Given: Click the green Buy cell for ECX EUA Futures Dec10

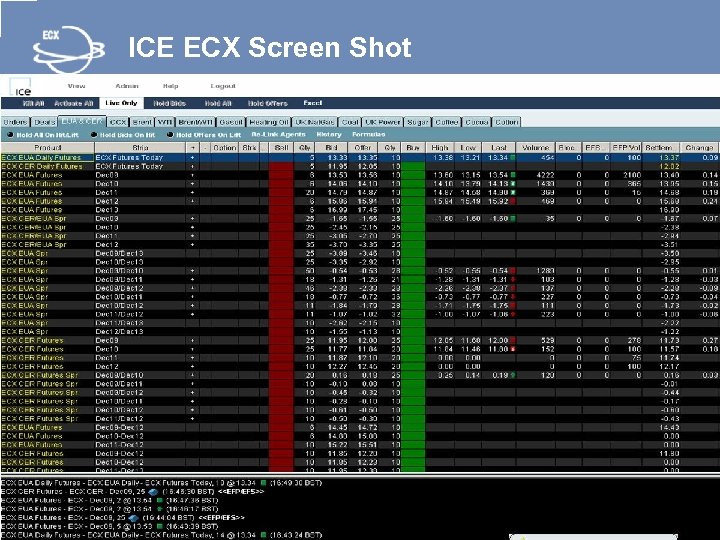Looking at the screenshot, I should tap(413, 184).
